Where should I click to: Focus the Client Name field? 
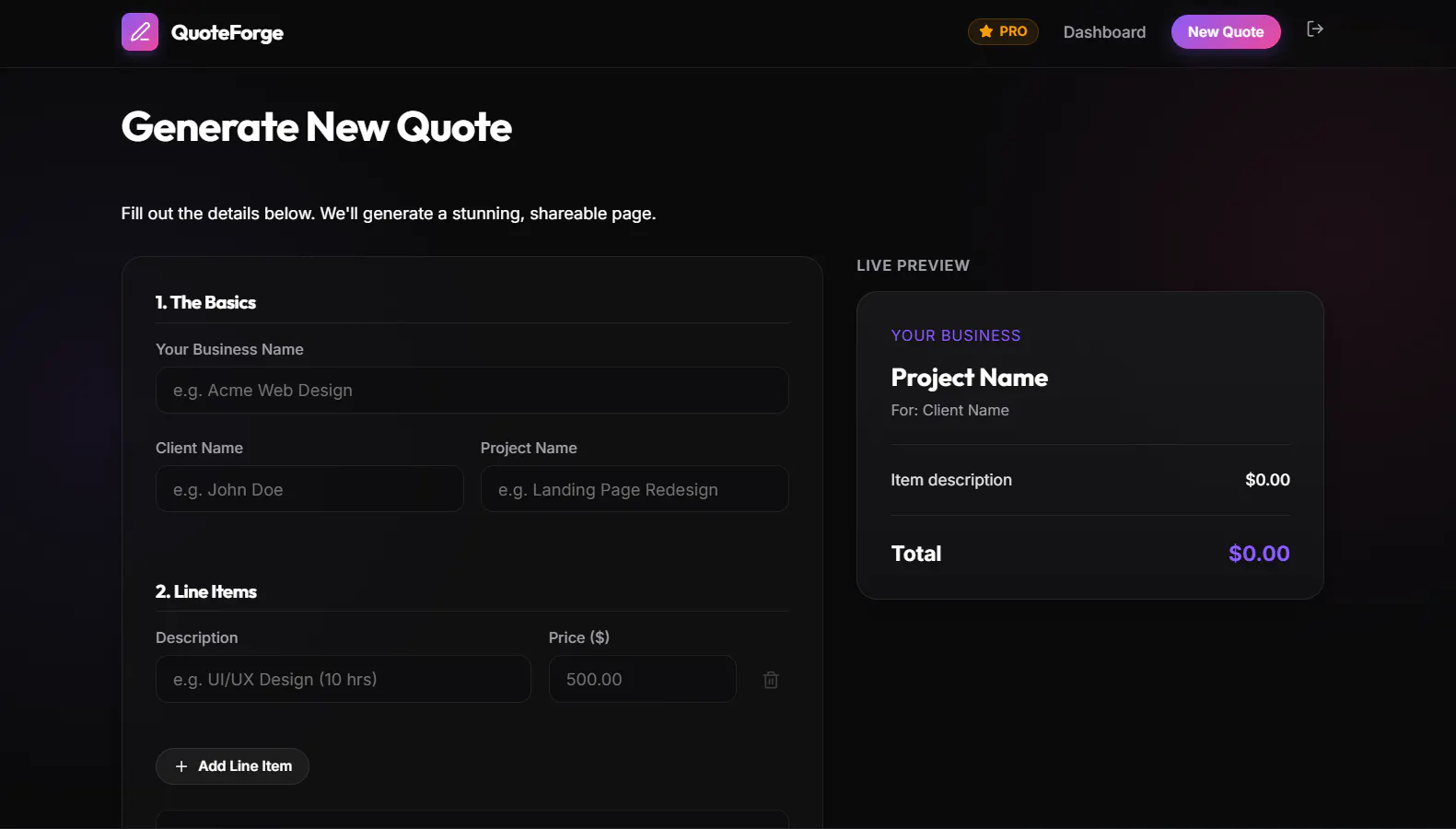[309, 489]
